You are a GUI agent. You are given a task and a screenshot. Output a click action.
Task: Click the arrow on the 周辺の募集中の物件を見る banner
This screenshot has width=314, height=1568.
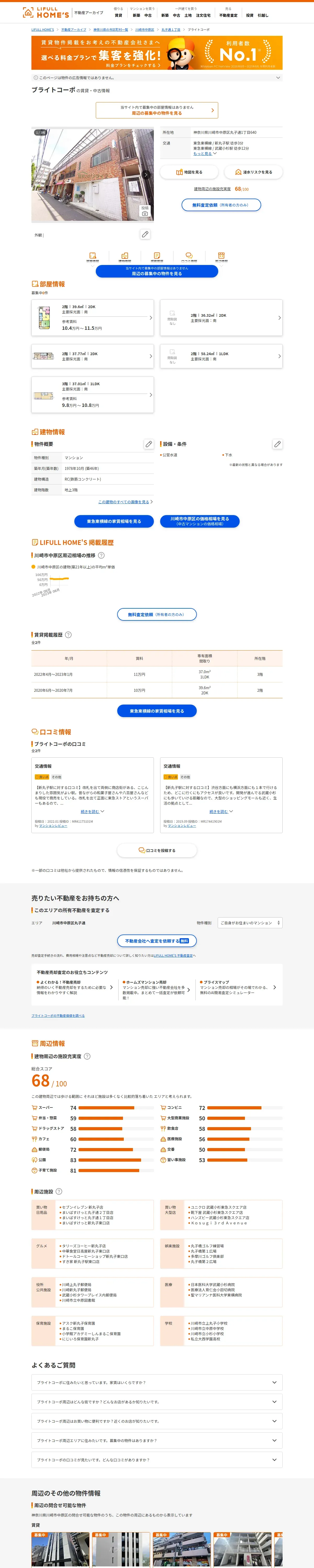coord(212,110)
